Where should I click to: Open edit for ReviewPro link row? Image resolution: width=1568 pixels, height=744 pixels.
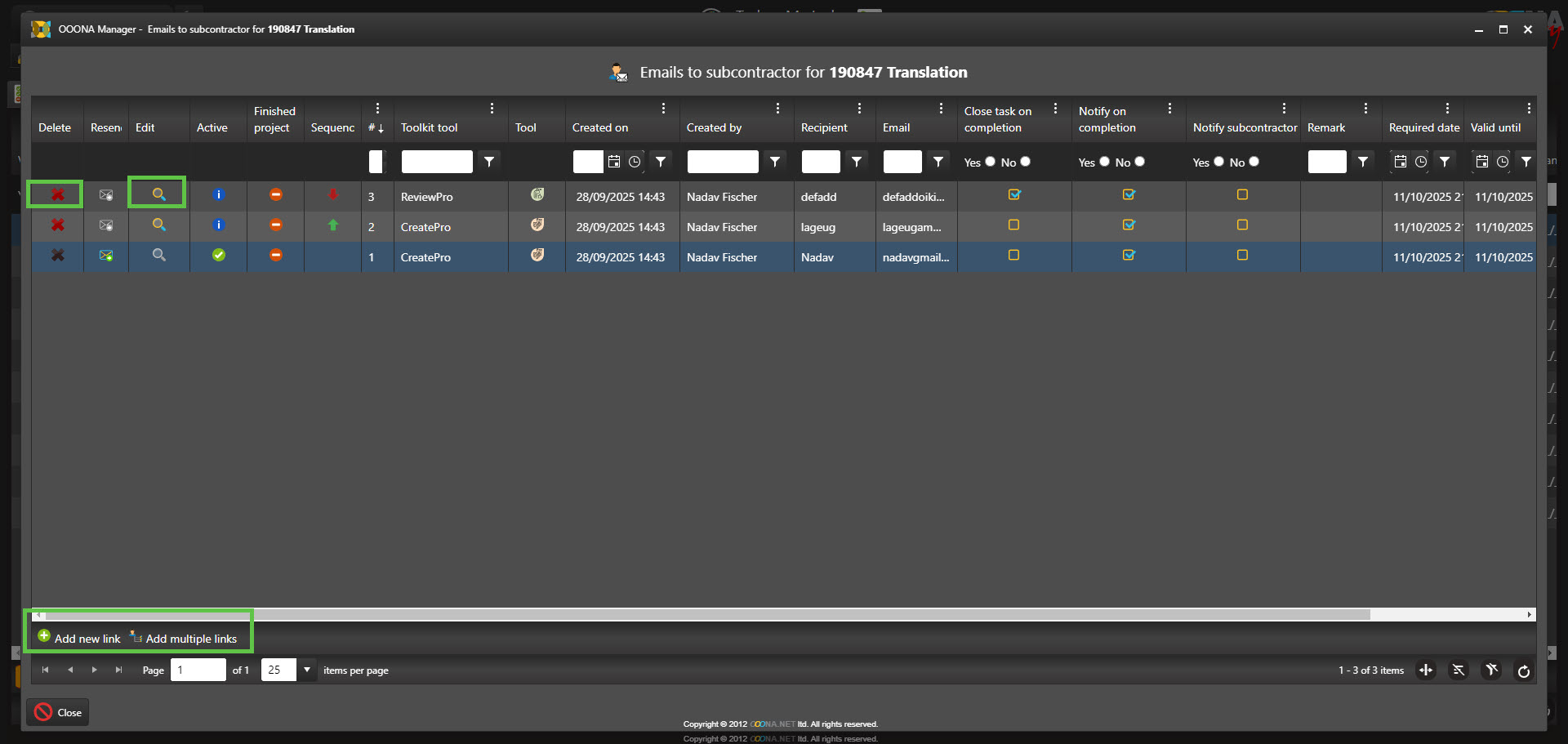pyautogui.click(x=158, y=194)
